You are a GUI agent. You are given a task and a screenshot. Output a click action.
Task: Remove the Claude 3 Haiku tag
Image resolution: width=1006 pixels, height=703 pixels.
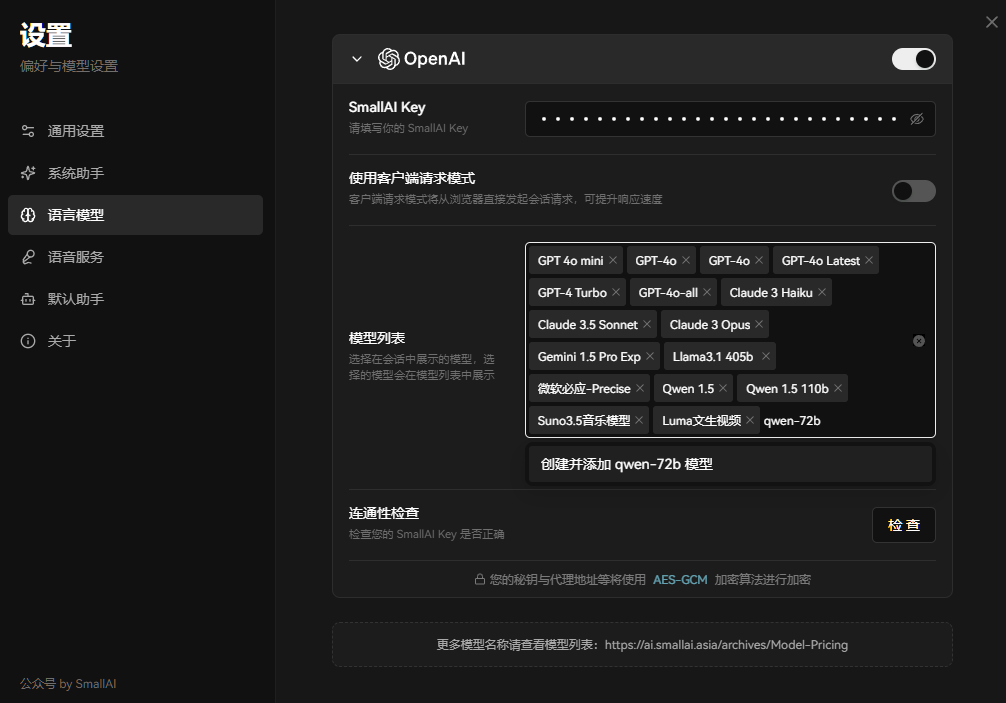[822, 292]
